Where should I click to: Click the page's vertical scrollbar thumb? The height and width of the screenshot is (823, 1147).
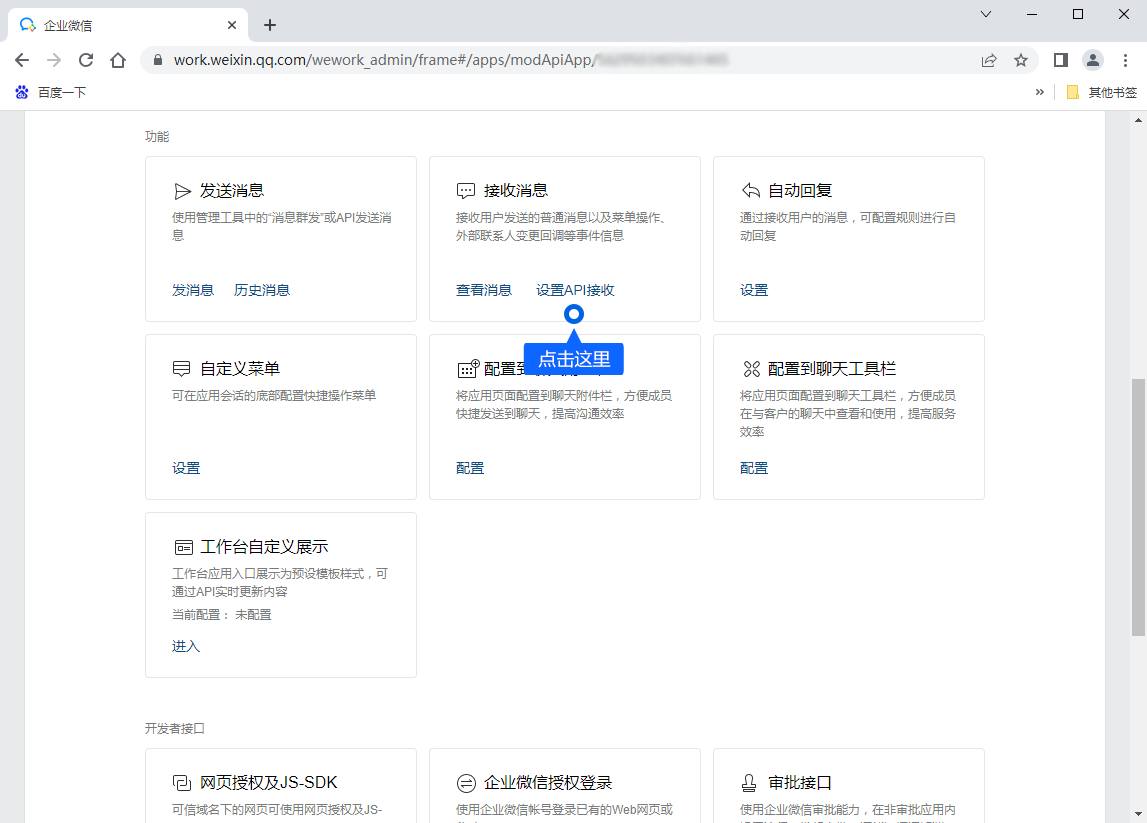point(1138,505)
